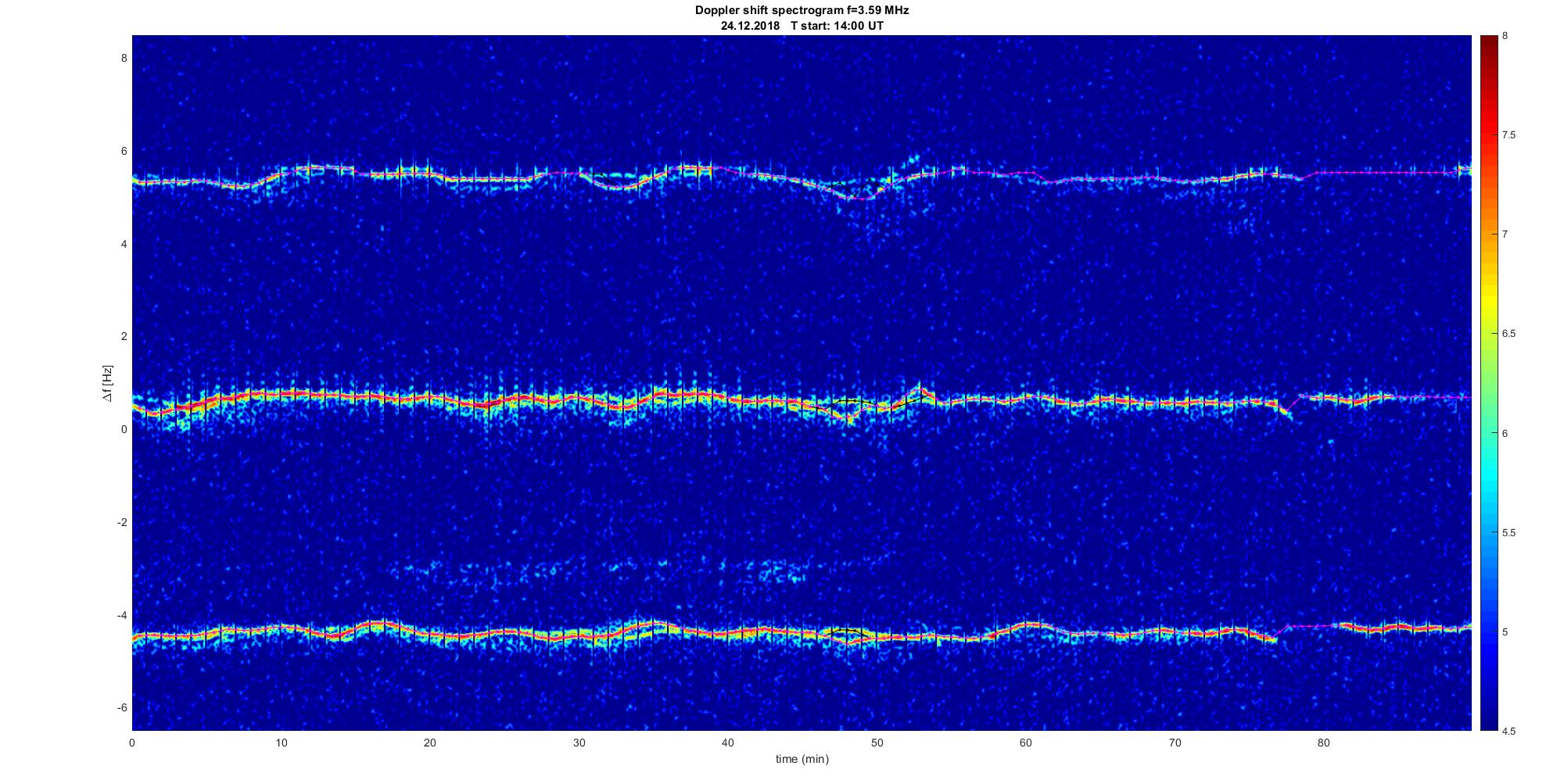
Task: Click the x-axis tick label '10'
Action: tap(281, 743)
